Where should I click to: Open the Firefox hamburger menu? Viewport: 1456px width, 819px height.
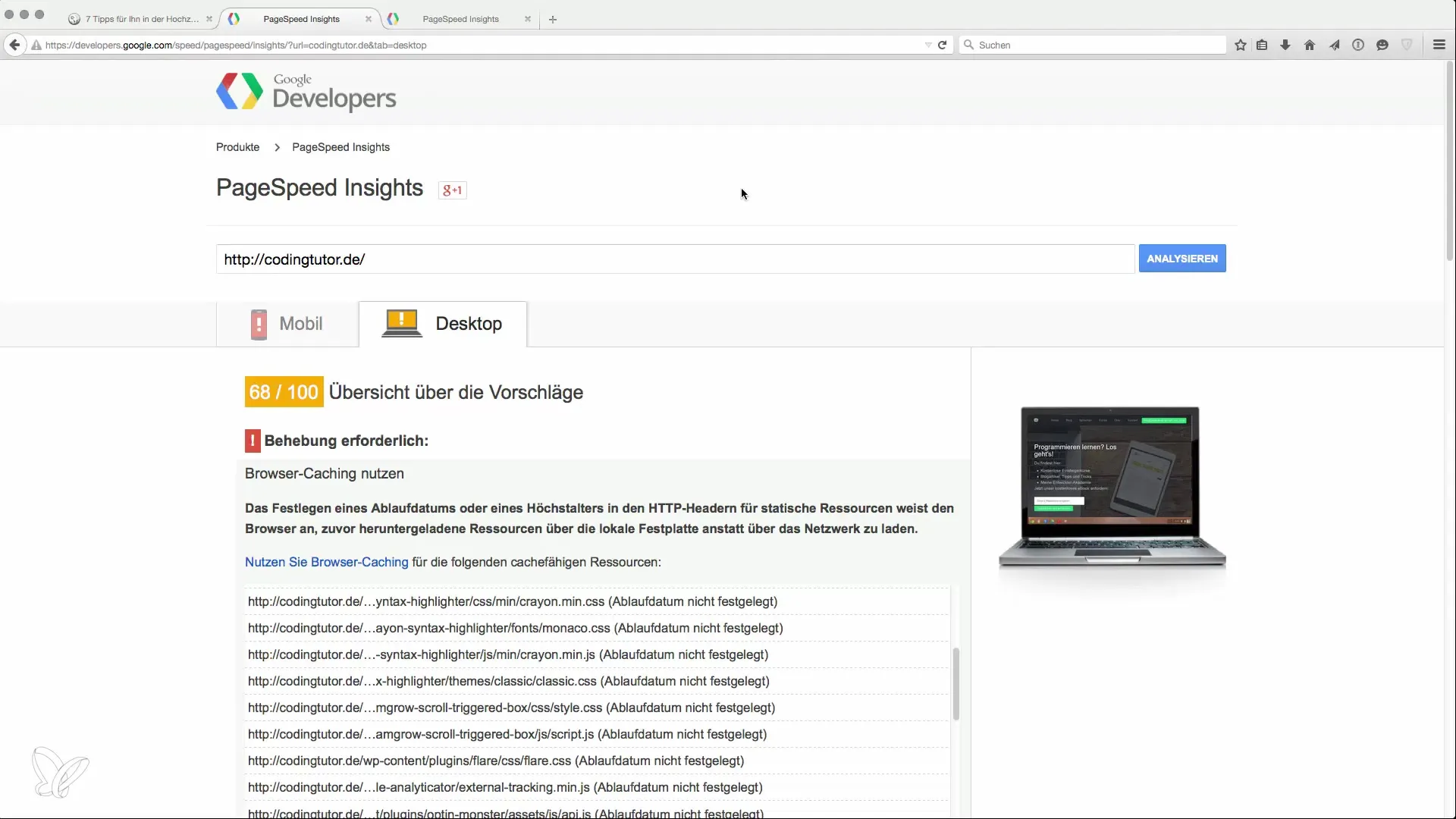click(x=1439, y=45)
